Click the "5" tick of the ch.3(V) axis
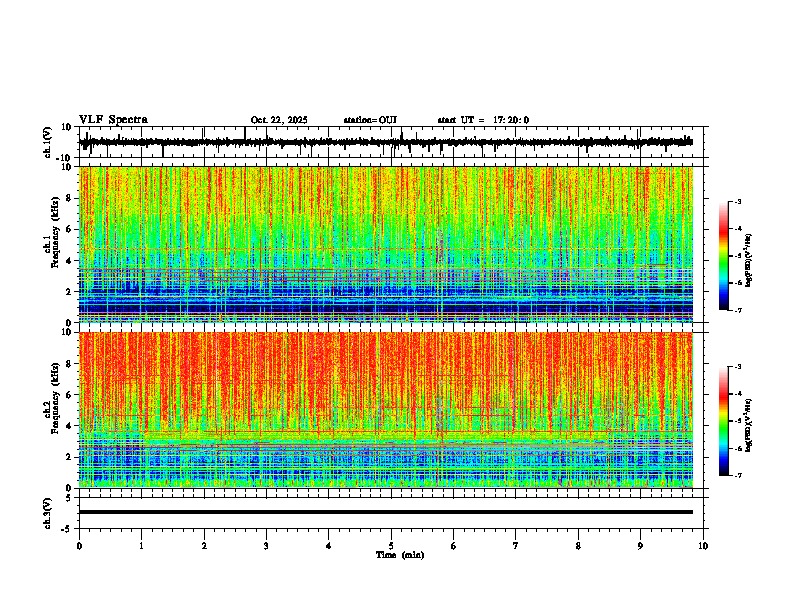Screen dimensions: 792x612 (x=69, y=497)
